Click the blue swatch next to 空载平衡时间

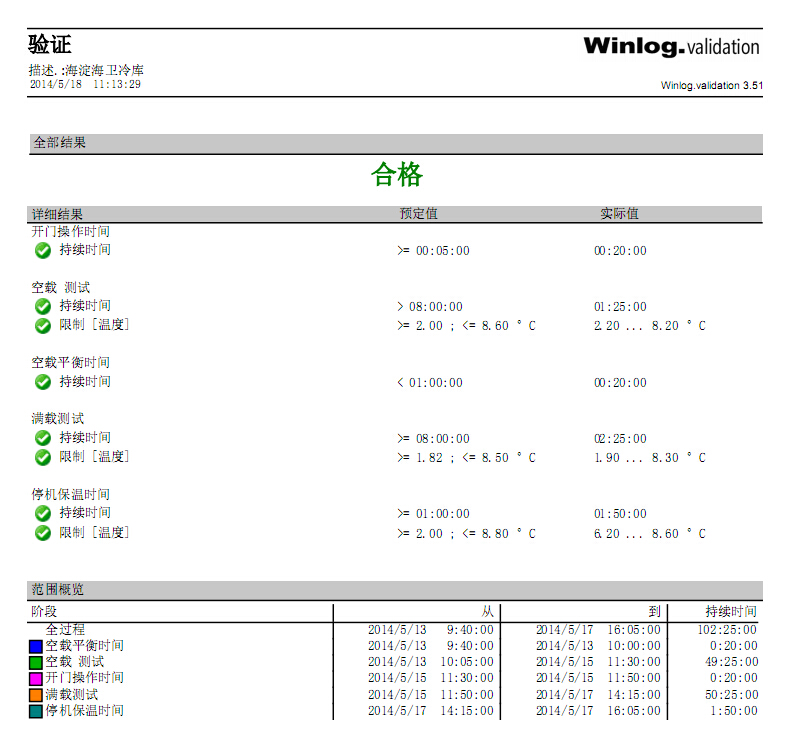(x=36, y=647)
